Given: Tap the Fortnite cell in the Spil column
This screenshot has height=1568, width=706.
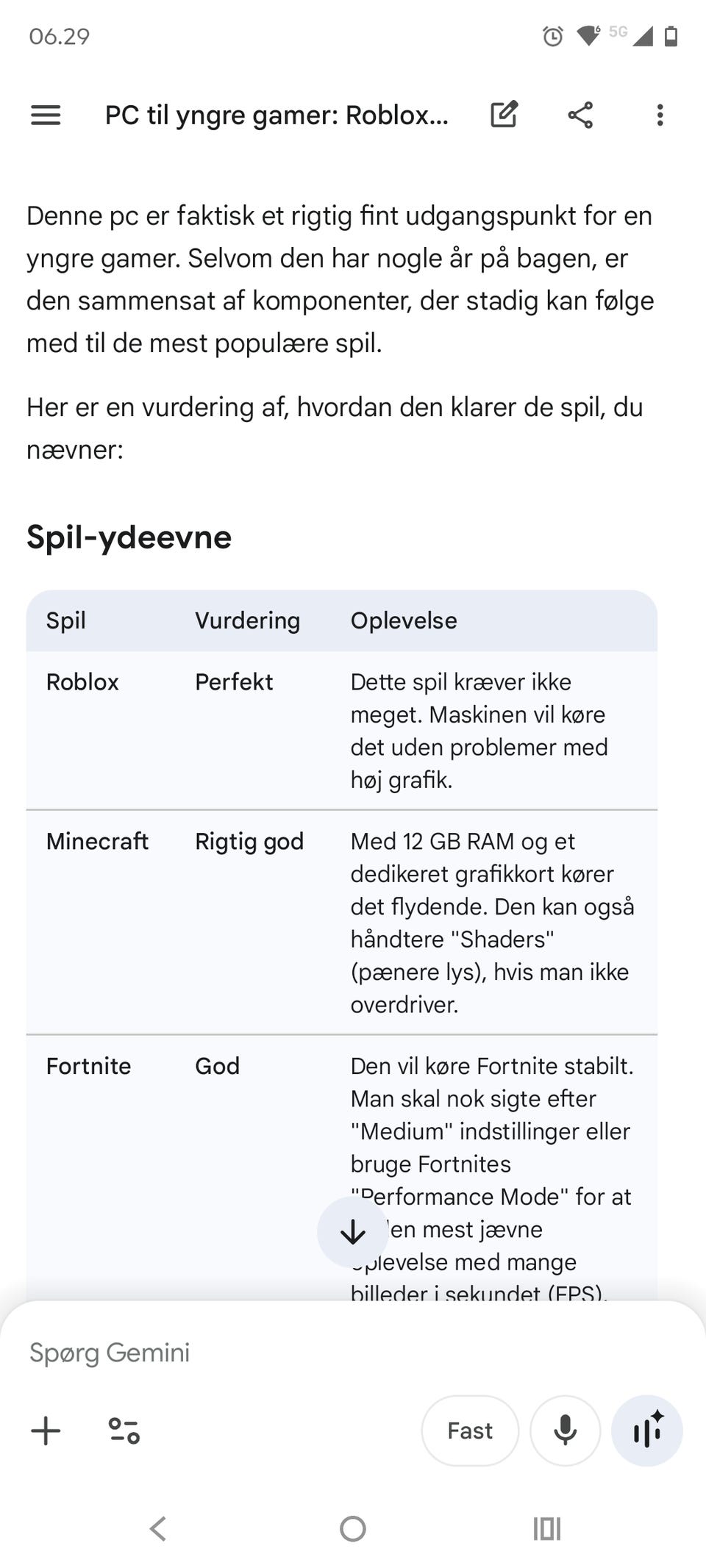Looking at the screenshot, I should 88,1066.
